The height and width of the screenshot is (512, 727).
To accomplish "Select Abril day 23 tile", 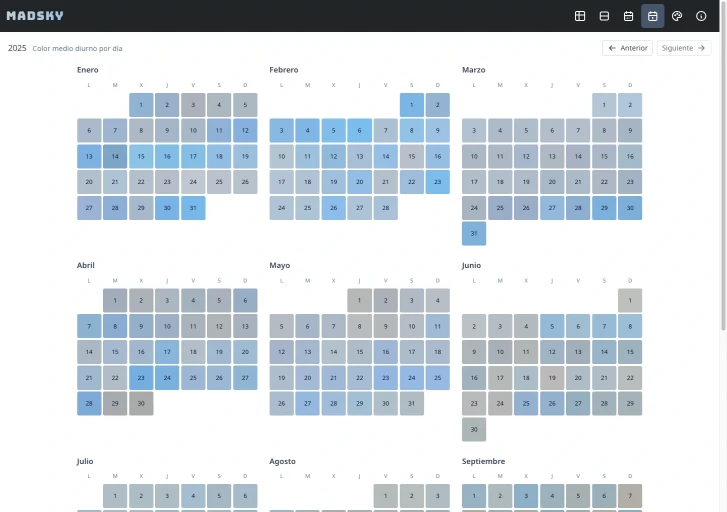I will [x=141, y=378].
